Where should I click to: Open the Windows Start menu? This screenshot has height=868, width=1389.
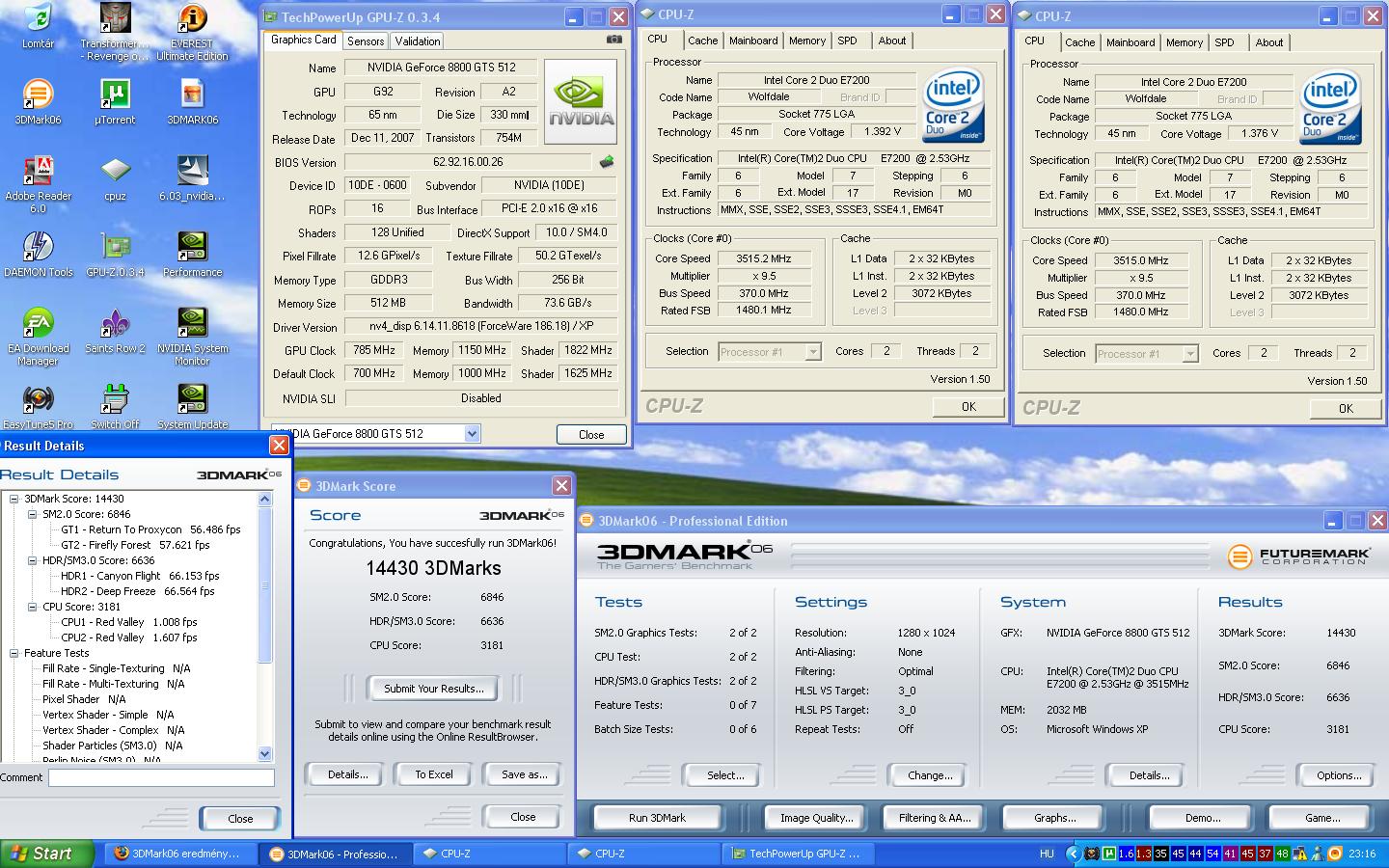pyautogui.click(x=47, y=854)
